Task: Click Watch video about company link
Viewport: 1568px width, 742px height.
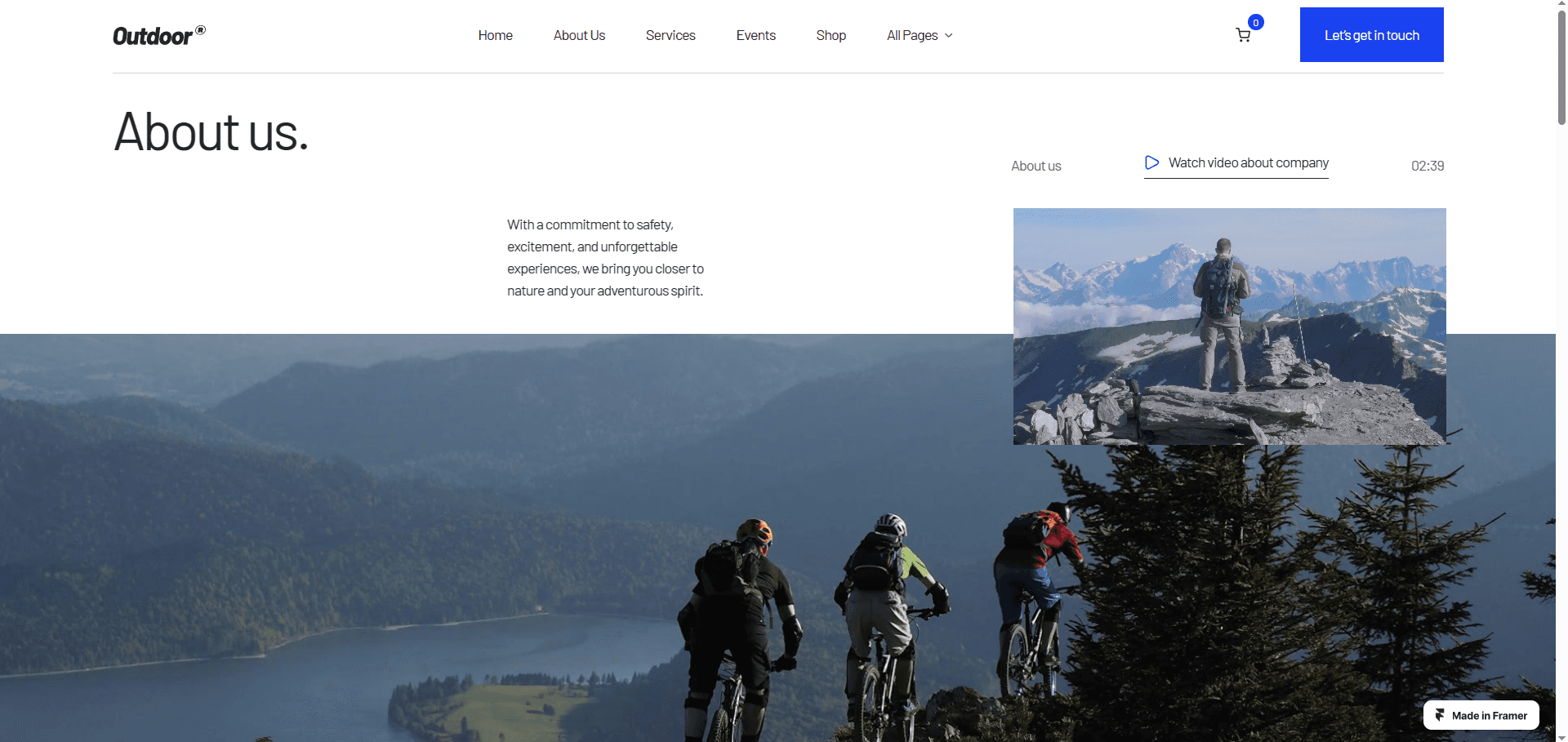Action: tap(1236, 163)
